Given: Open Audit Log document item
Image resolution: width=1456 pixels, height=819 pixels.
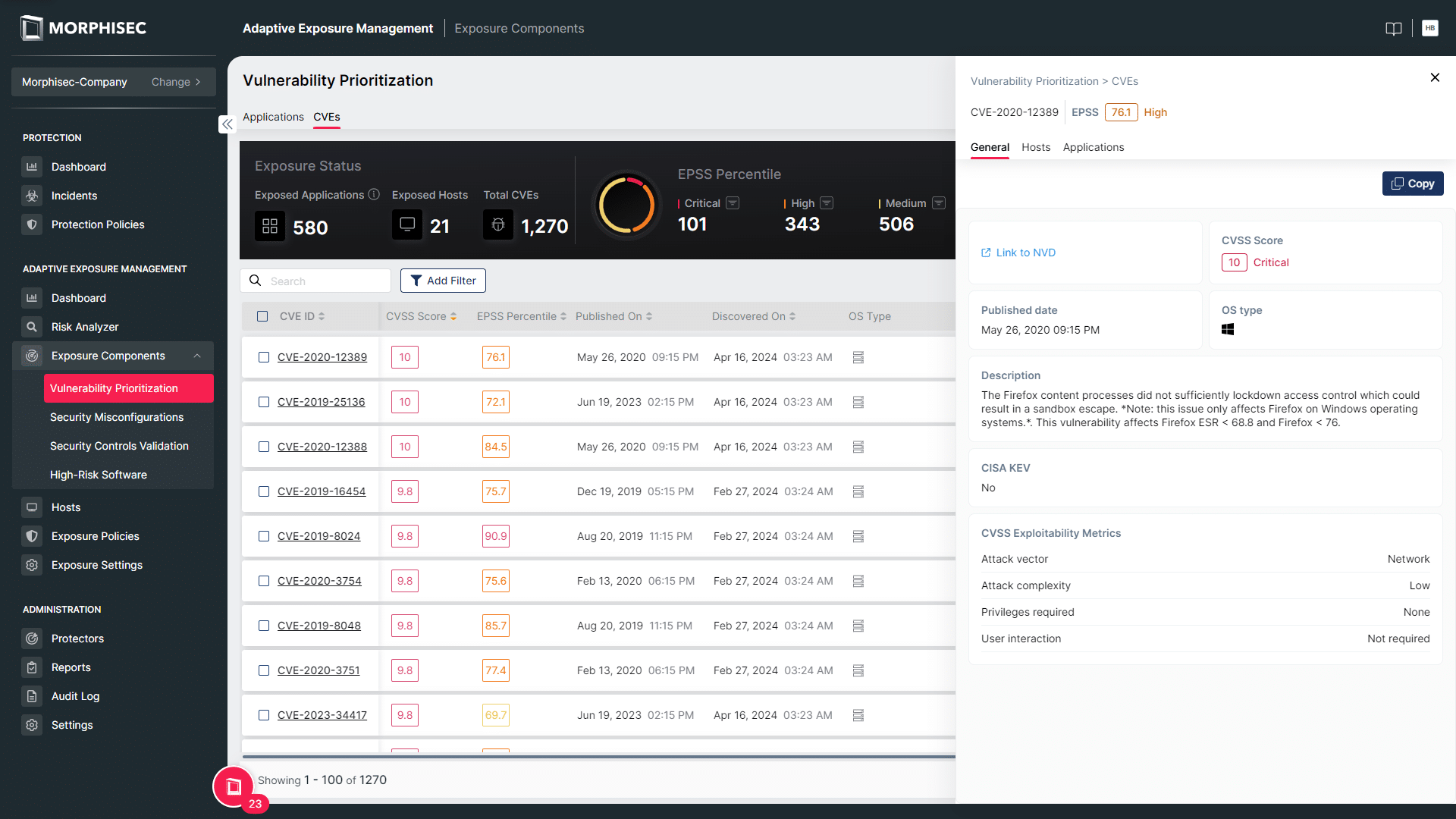Looking at the screenshot, I should coord(75,696).
